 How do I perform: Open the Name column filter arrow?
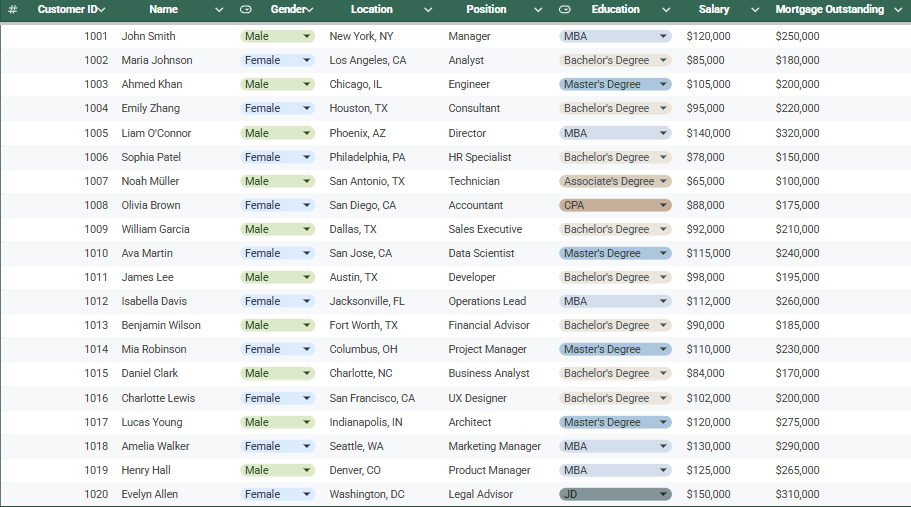(x=219, y=10)
